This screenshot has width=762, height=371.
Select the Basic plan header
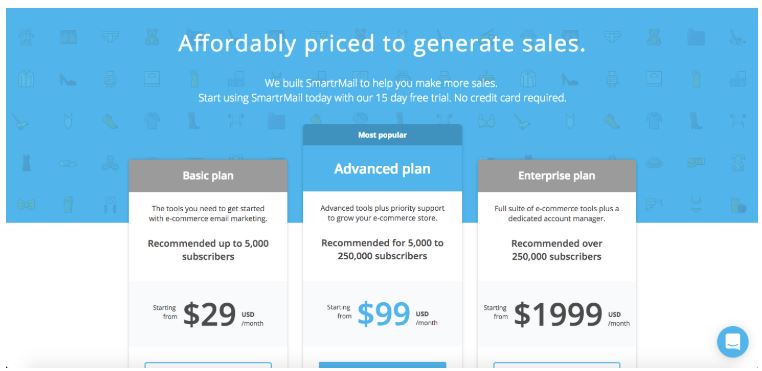[208, 176]
